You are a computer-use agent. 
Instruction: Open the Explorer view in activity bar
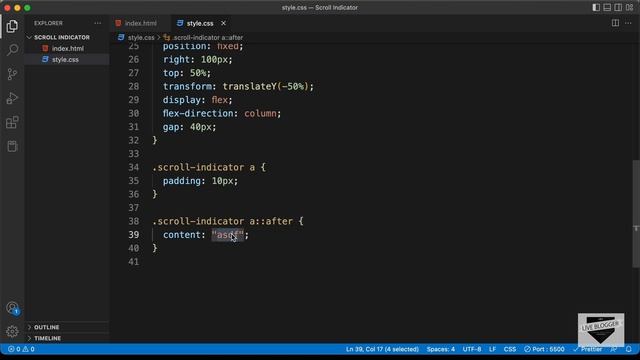click(x=12, y=26)
